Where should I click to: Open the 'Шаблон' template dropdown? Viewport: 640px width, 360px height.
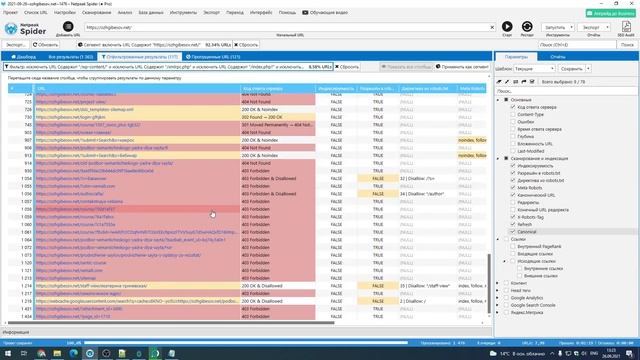[534, 69]
